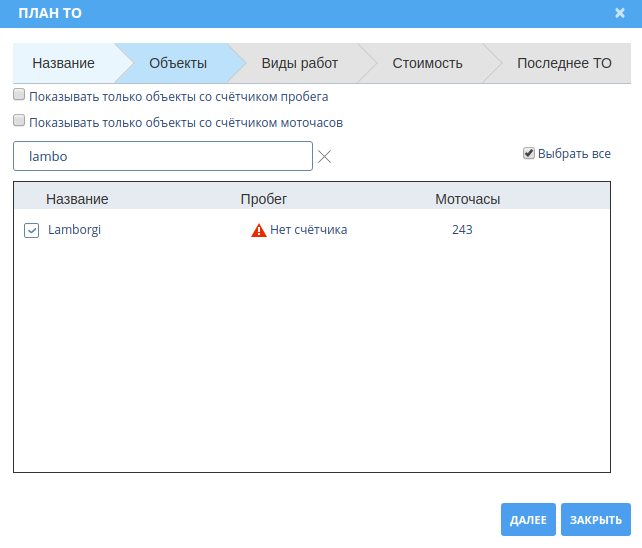Switch to the Название tab
The height and width of the screenshot is (548, 642).
pos(63,63)
